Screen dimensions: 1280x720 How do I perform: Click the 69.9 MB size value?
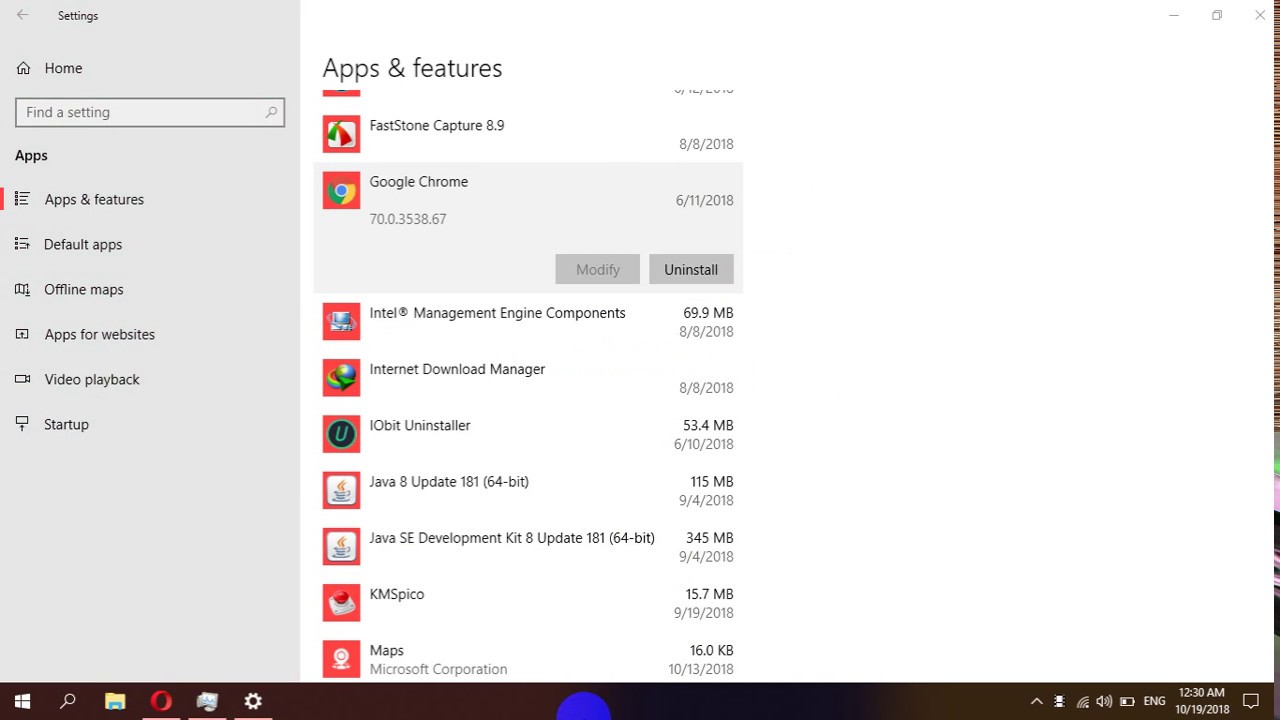[708, 313]
